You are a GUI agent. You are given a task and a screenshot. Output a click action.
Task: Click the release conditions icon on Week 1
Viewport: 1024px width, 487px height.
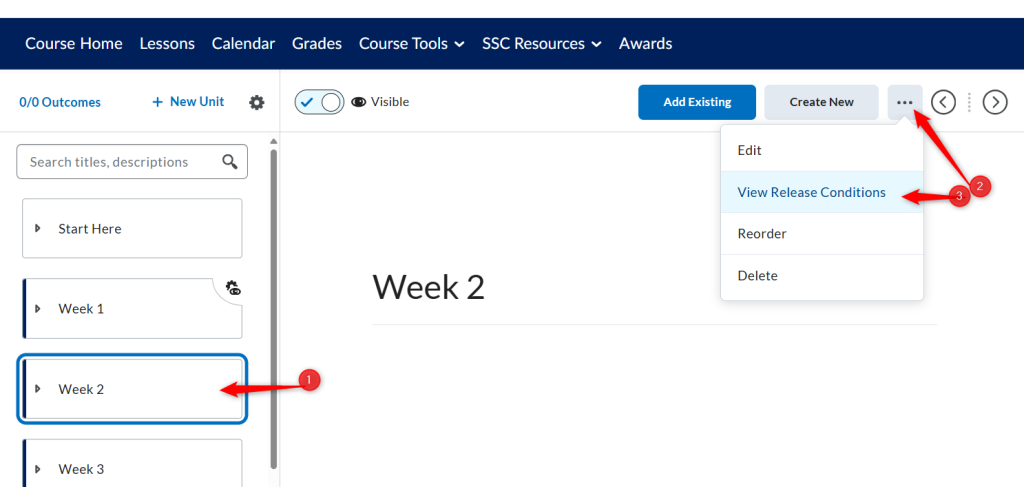pos(233,288)
